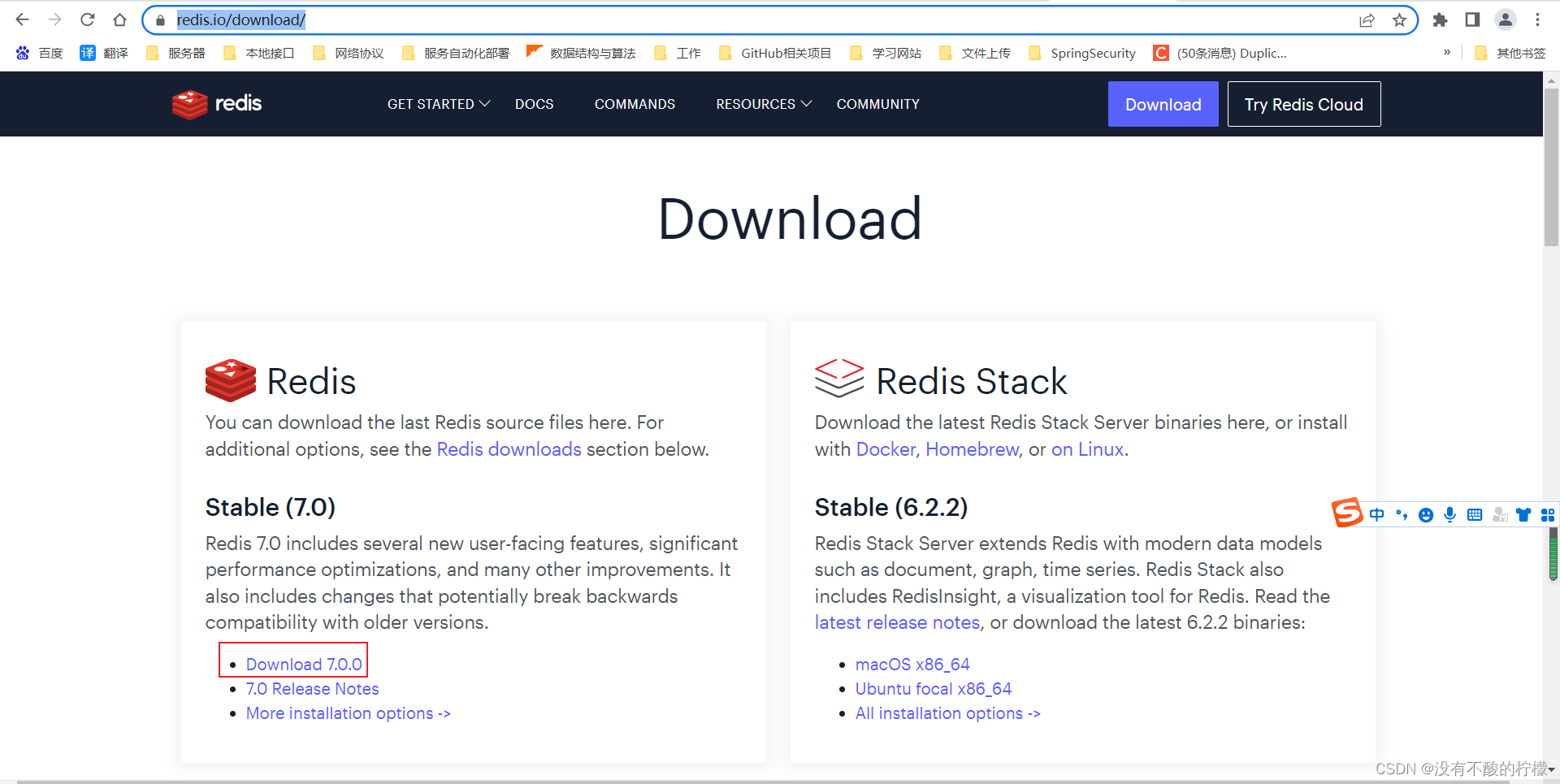Open the browser home page icon
Image resolution: width=1560 pixels, height=784 pixels.
[x=119, y=19]
